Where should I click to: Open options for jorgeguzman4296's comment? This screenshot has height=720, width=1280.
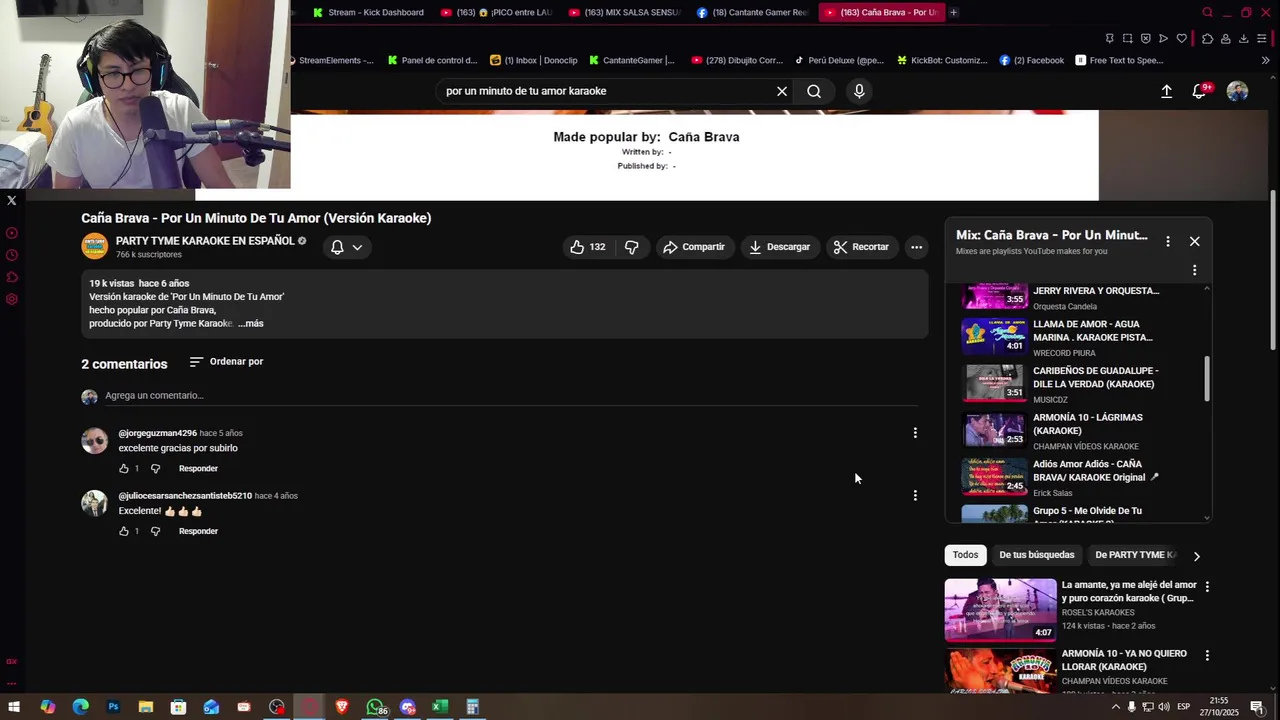[915, 433]
